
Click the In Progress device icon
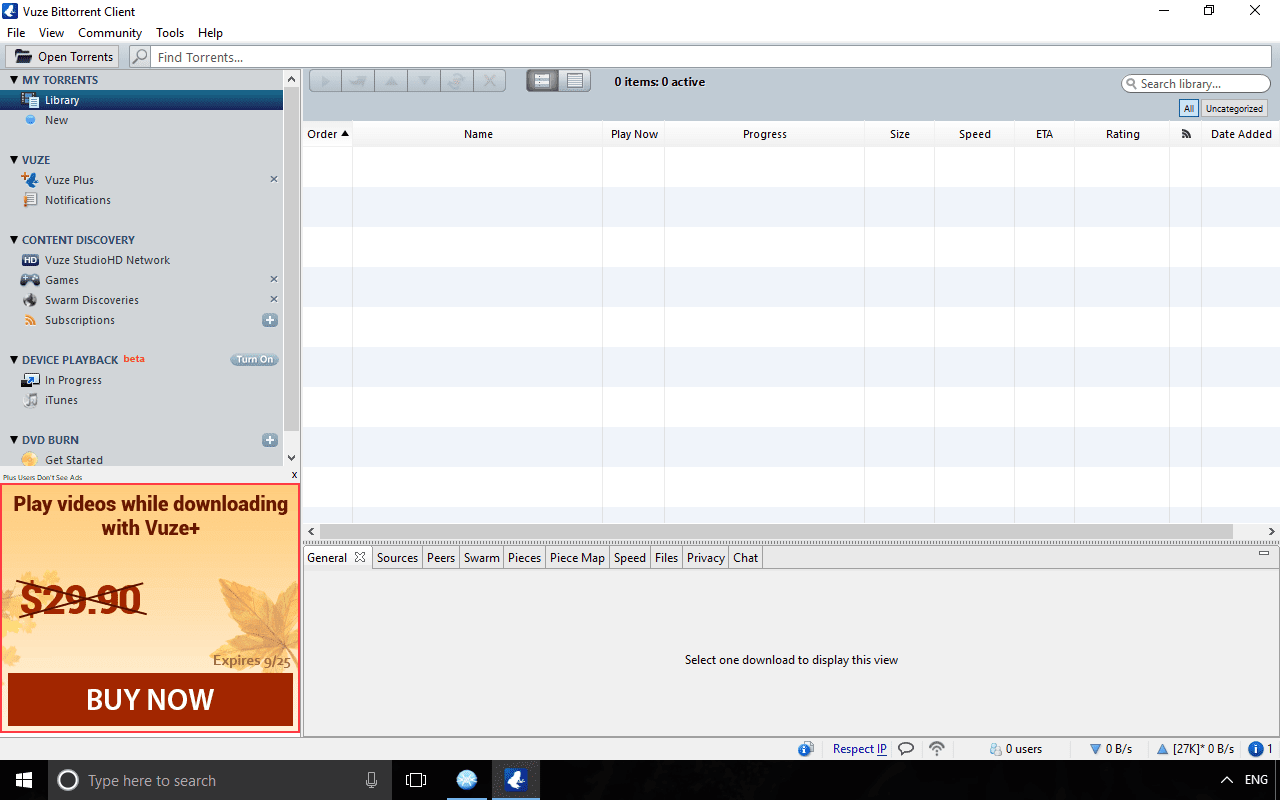30,380
